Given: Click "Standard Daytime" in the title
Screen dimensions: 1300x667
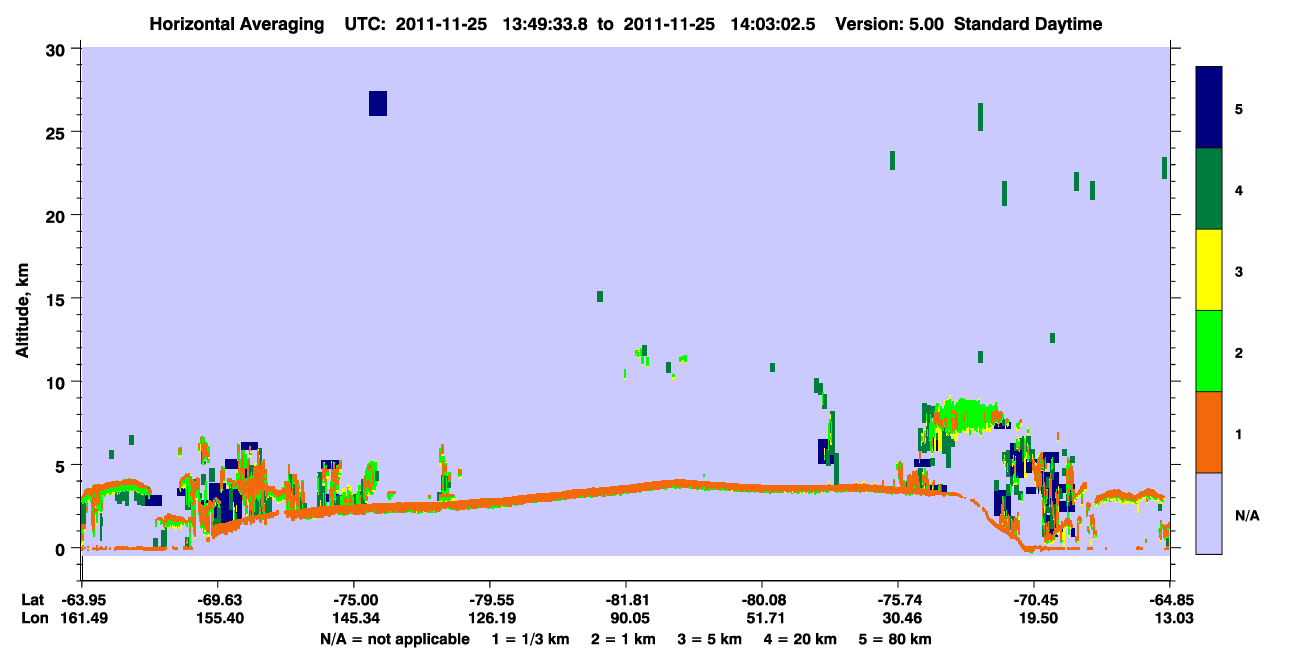Looking at the screenshot, I should click(x=1028, y=25).
